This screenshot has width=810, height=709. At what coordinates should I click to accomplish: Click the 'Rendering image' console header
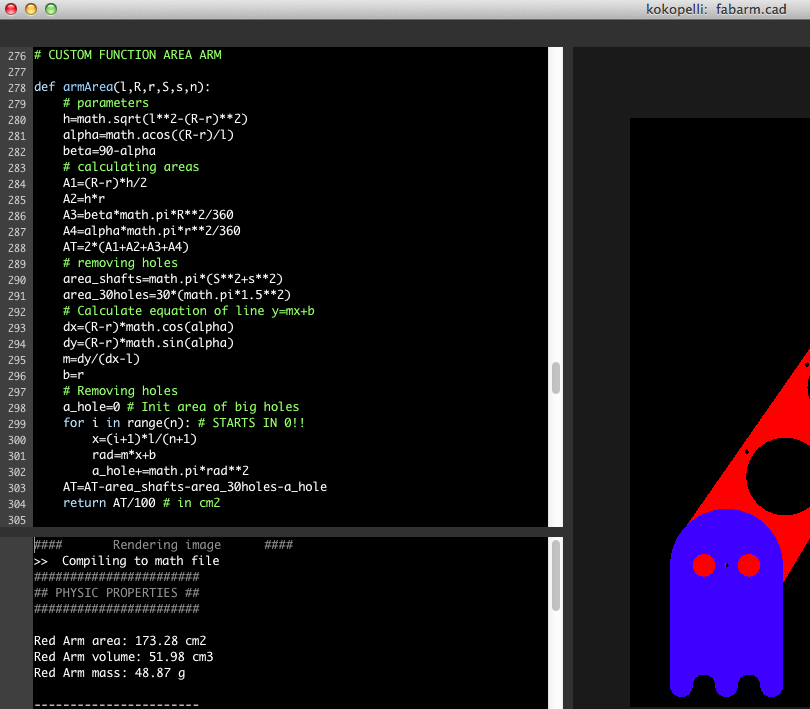pyautogui.click(x=166, y=545)
